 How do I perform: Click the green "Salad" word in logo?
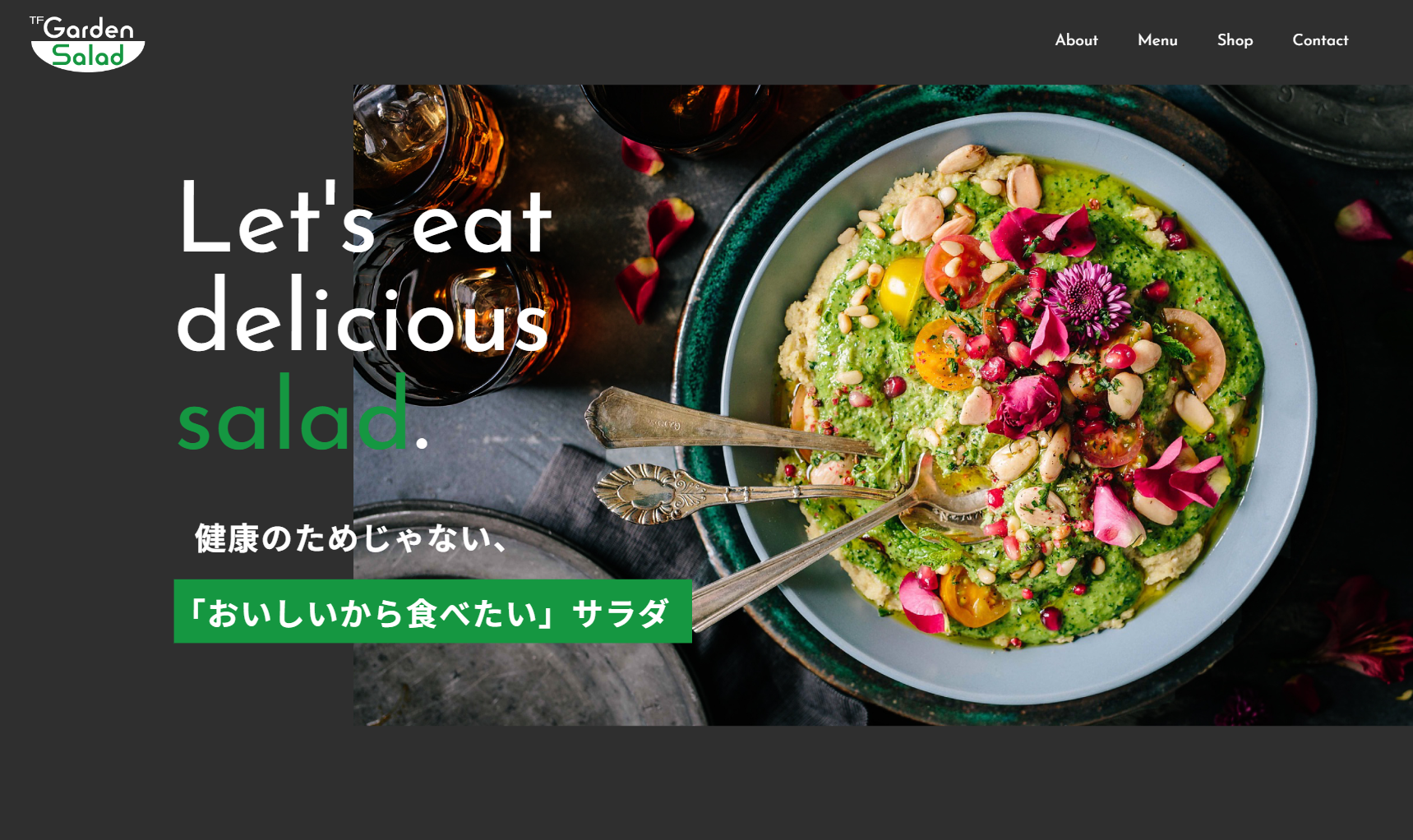pyautogui.click(x=87, y=56)
